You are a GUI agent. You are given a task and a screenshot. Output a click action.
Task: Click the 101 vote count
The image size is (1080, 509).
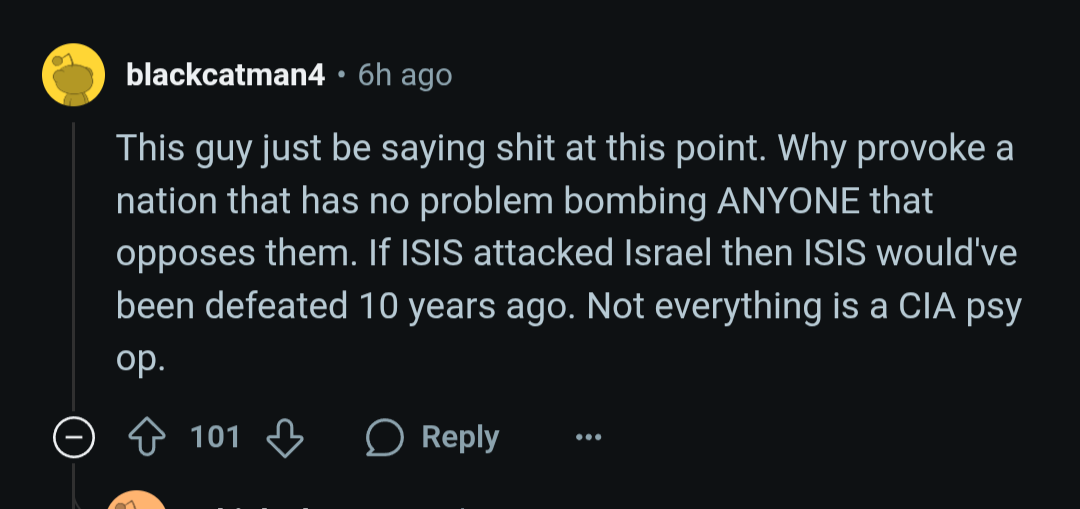point(215,437)
